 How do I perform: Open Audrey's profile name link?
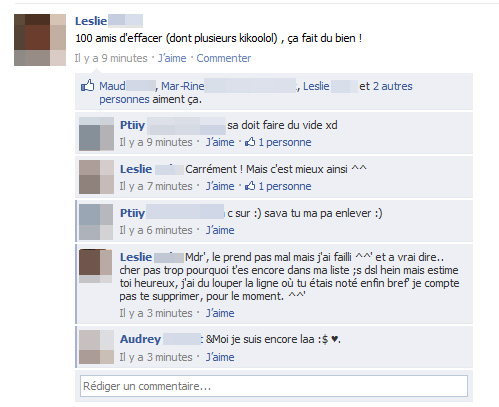[140, 339]
